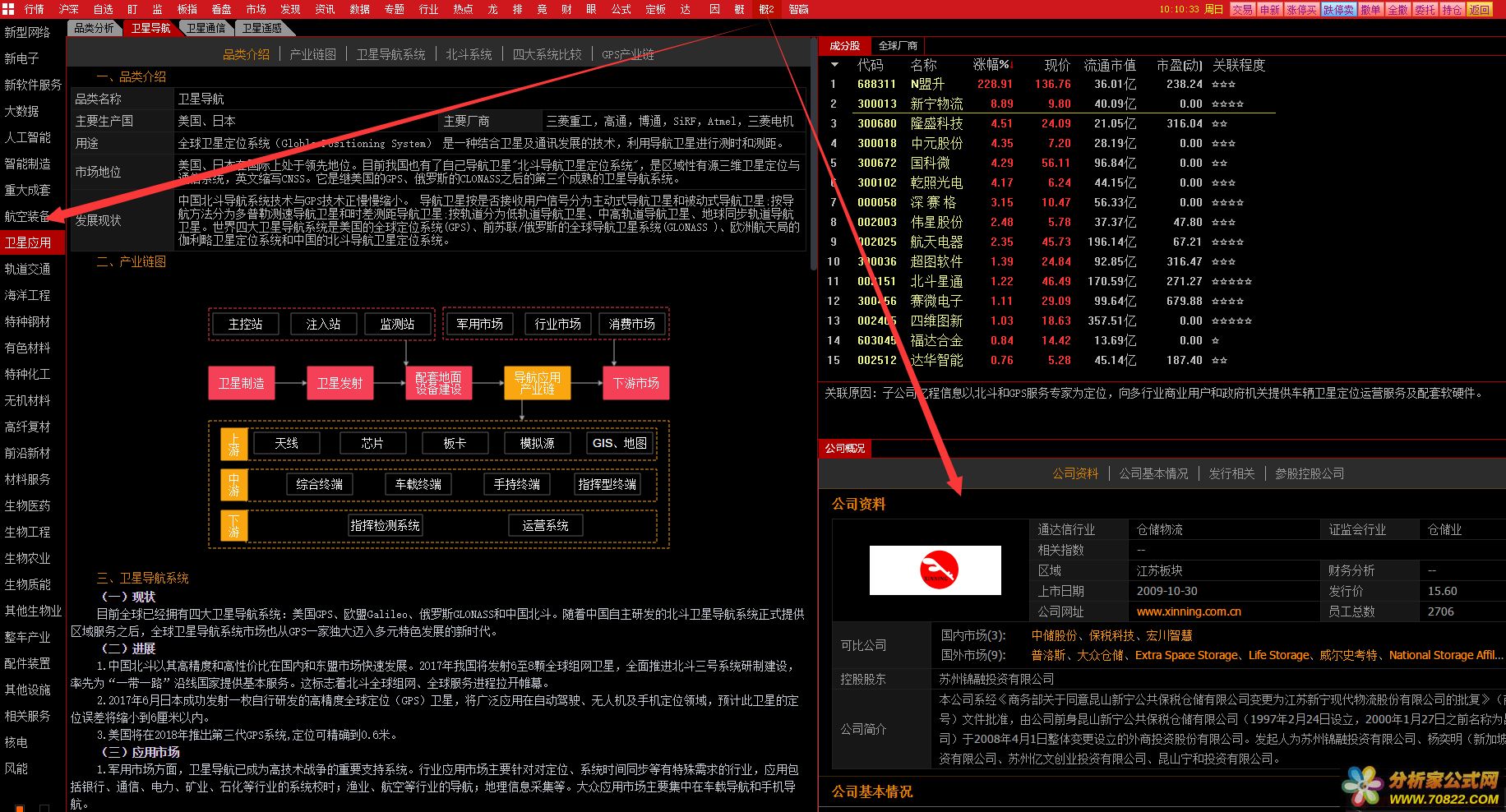Click the 申新 button
The width and height of the screenshot is (1506, 812).
1270,10
